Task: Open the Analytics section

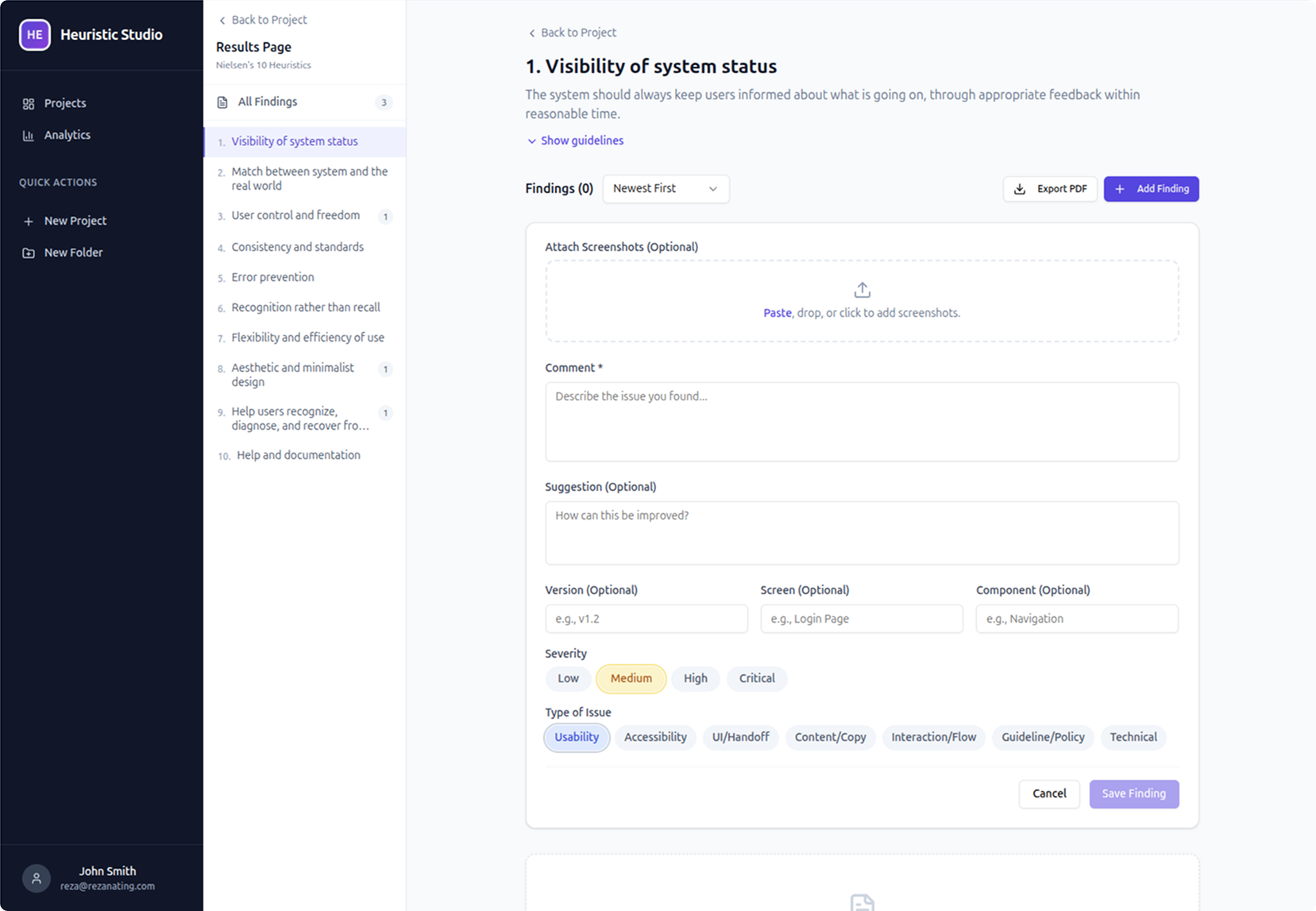Action: pos(67,135)
